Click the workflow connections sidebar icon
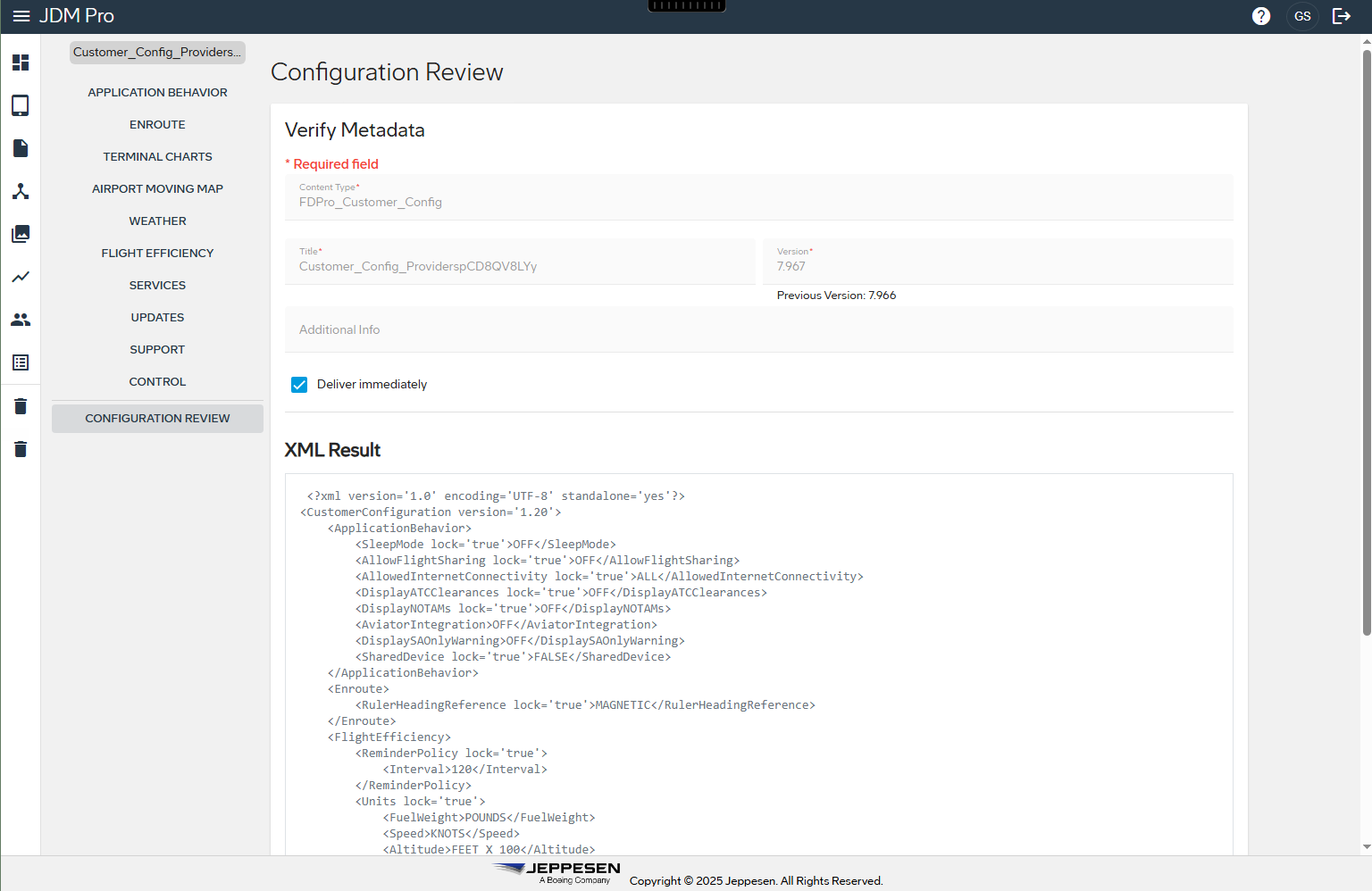1372x891 pixels. 21,191
